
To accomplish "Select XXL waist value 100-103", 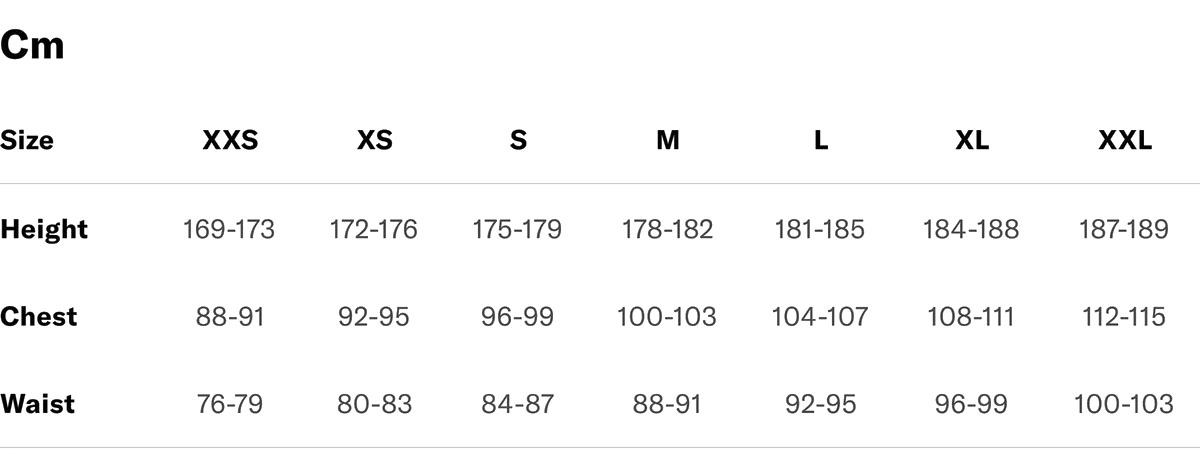I will pyautogui.click(x=1123, y=405).
